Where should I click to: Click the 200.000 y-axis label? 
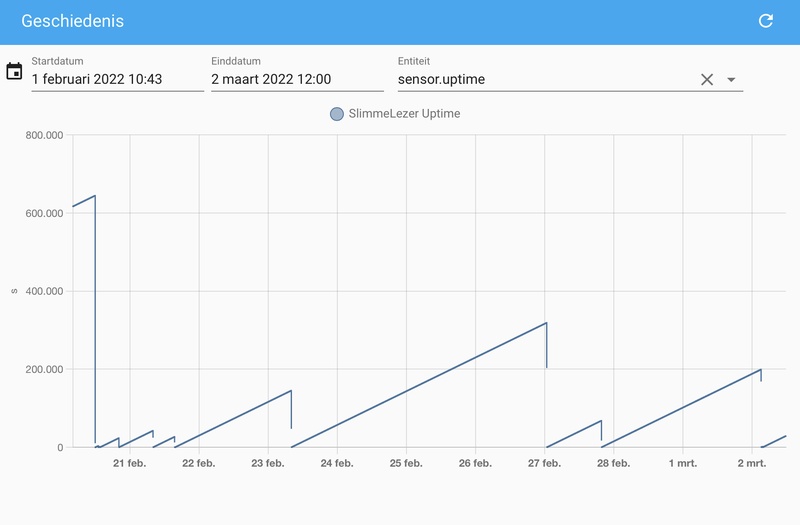click(x=44, y=369)
